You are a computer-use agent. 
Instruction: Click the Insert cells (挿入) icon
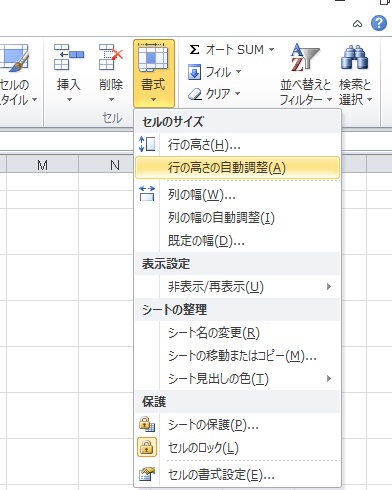[x=69, y=57]
